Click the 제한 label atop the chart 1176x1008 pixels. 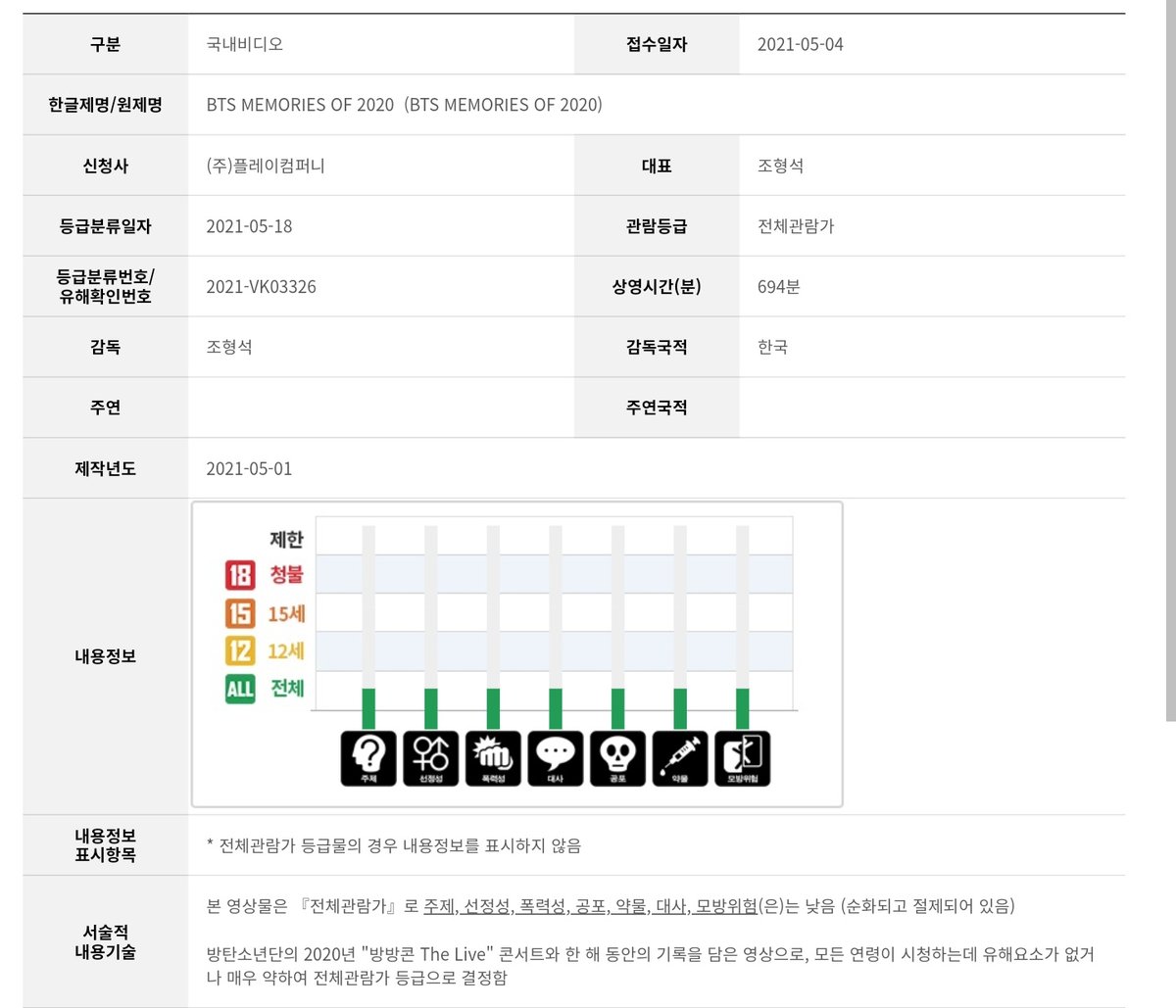click(x=286, y=539)
